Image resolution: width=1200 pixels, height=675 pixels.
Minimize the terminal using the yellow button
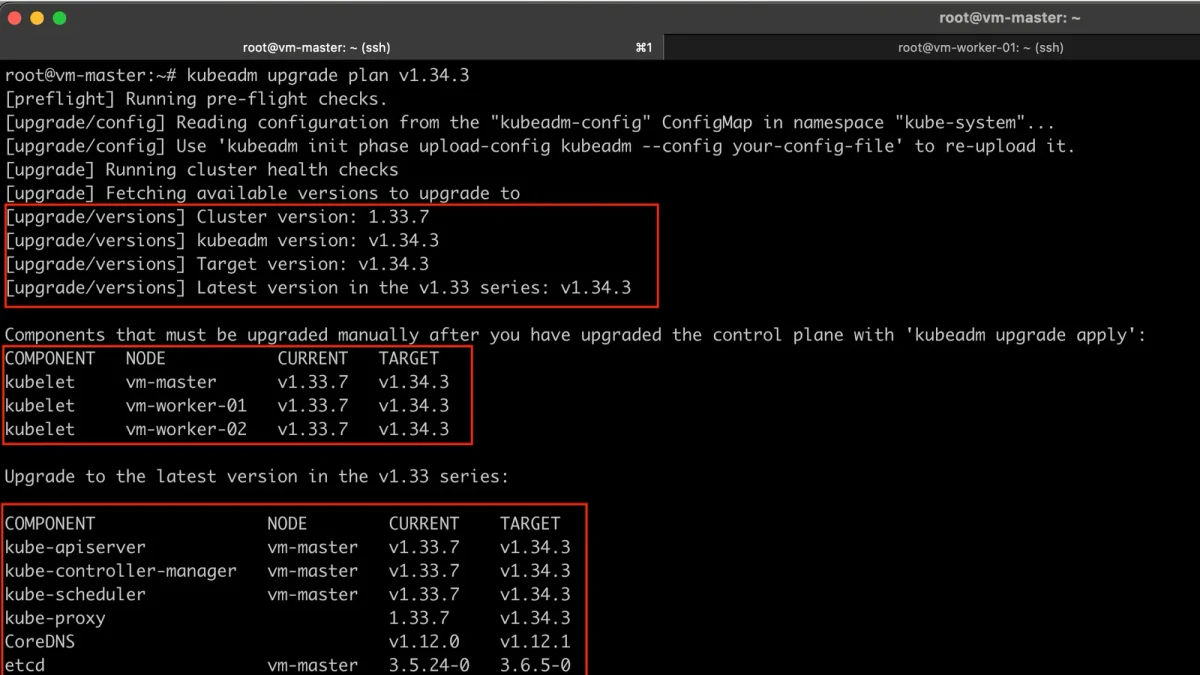(37, 18)
